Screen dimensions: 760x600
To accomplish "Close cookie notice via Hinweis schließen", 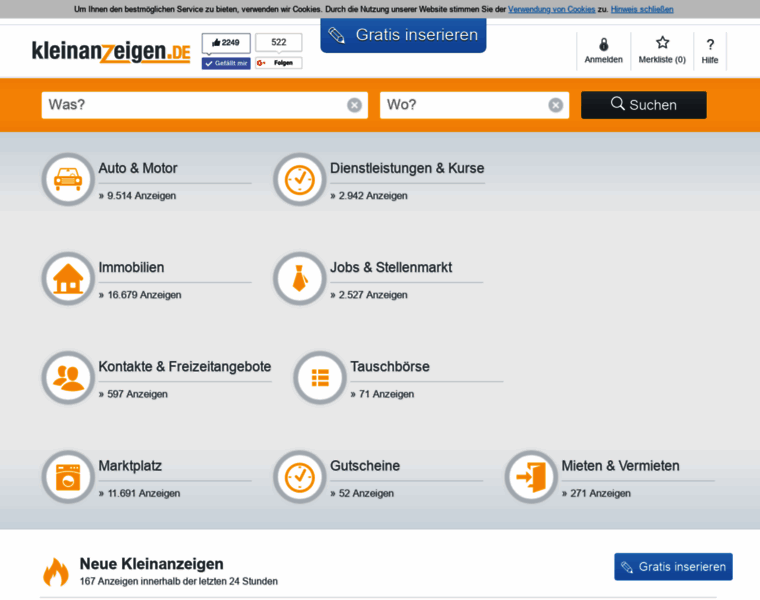I will [642, 9].
